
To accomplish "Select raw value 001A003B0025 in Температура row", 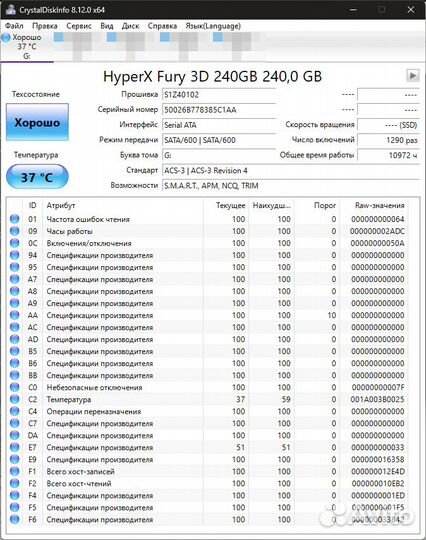I will tap(377, 399).
